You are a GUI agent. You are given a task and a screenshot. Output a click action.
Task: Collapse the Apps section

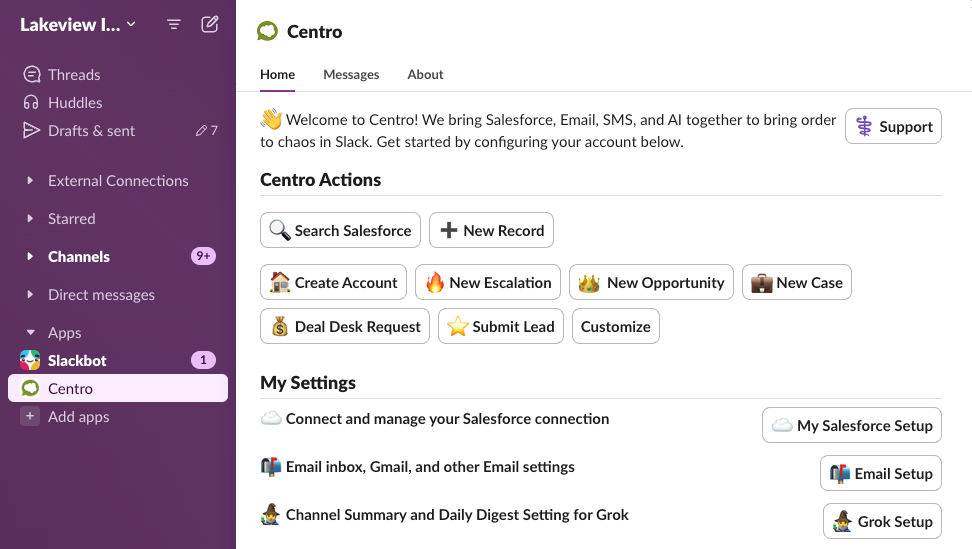[x=30, y=333]
